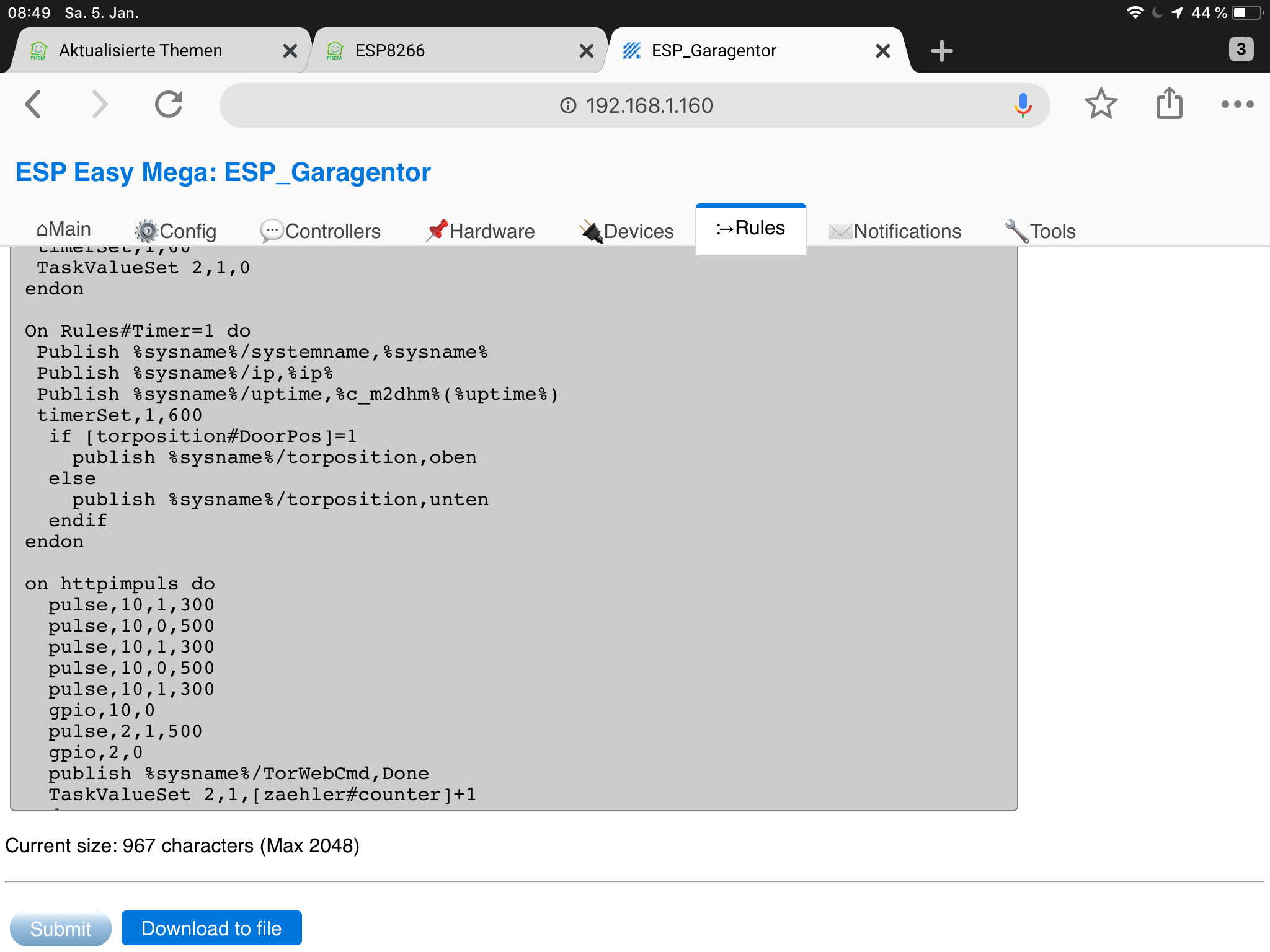Tap the browser forward arrow

[x=100, y=104]
